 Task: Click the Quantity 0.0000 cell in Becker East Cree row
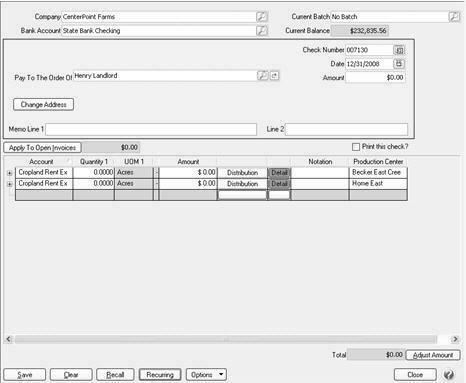pyautogui.click(x=94, y=173)
